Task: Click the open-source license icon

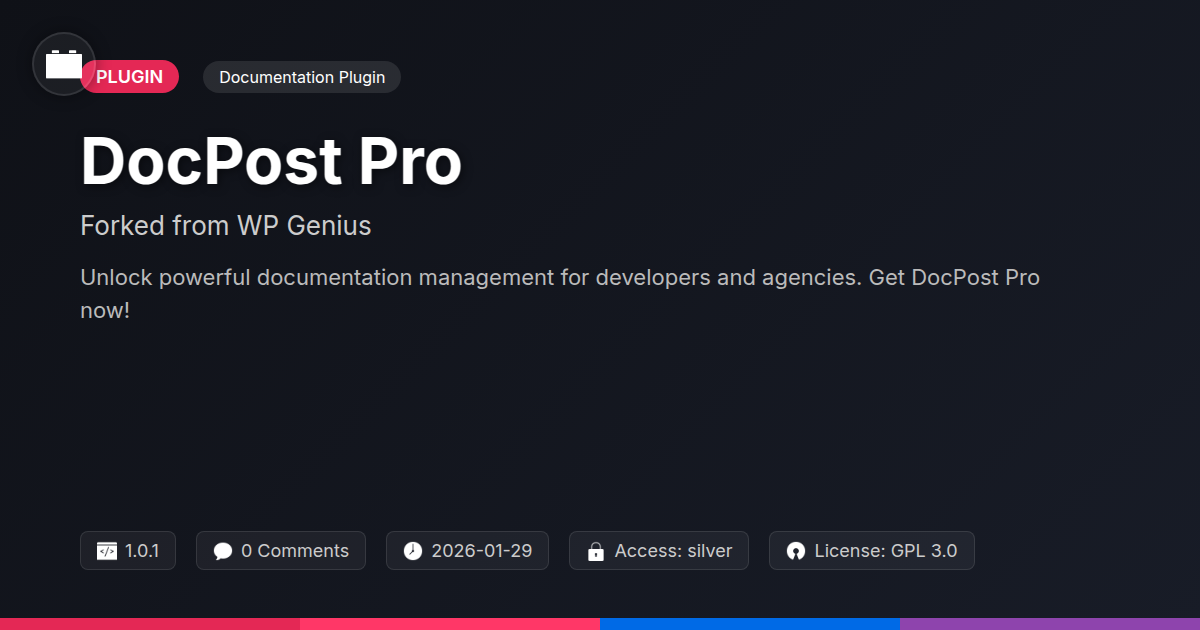Action: click(796, 551)
